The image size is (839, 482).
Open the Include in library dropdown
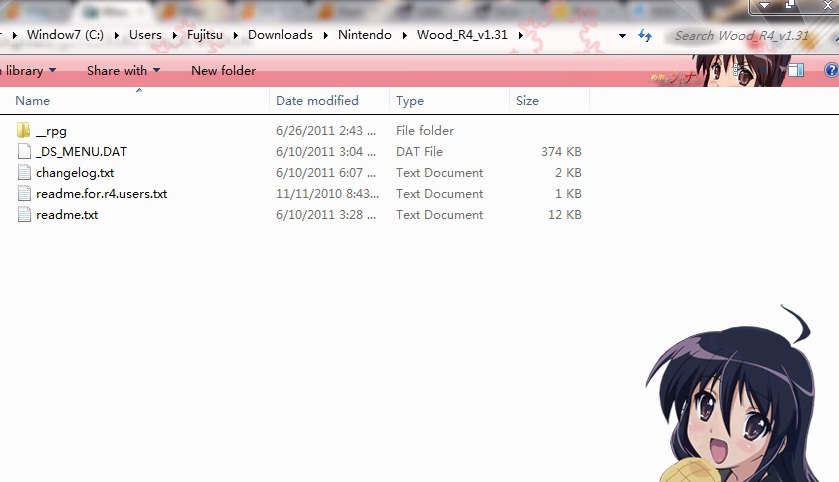pos(28,70)
